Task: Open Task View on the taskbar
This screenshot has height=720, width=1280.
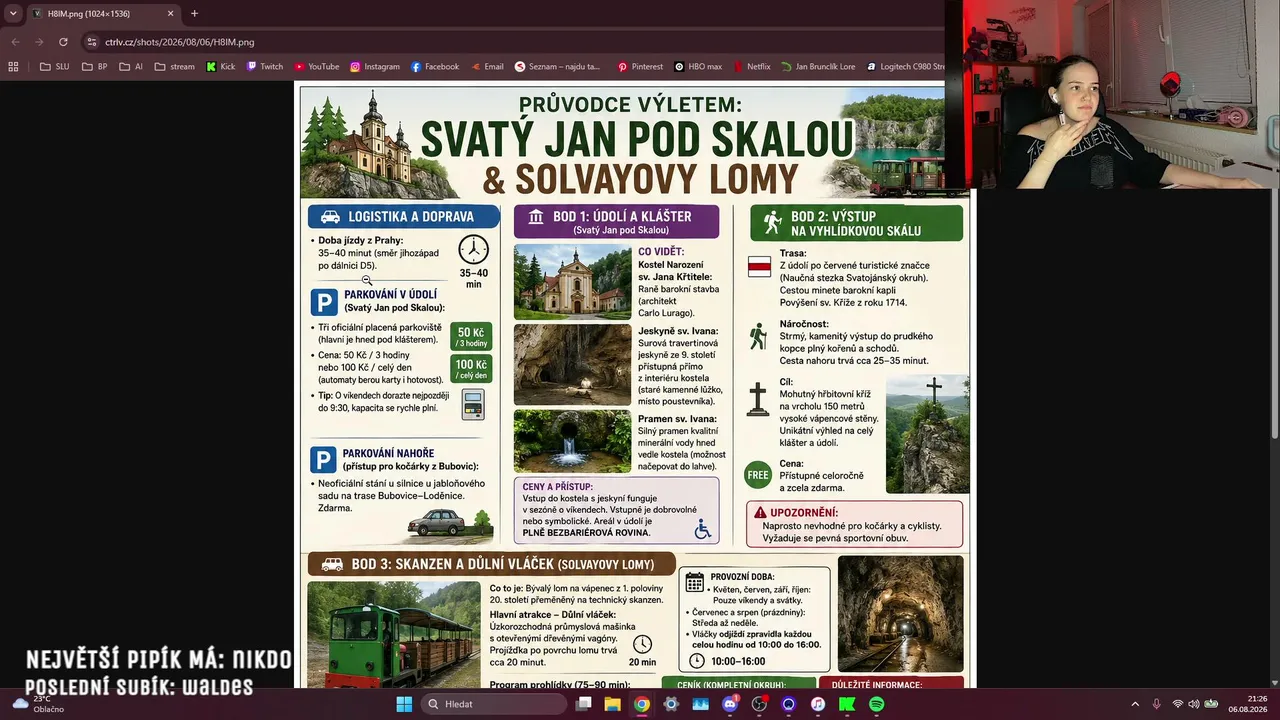Action: [x=584, y=704]
